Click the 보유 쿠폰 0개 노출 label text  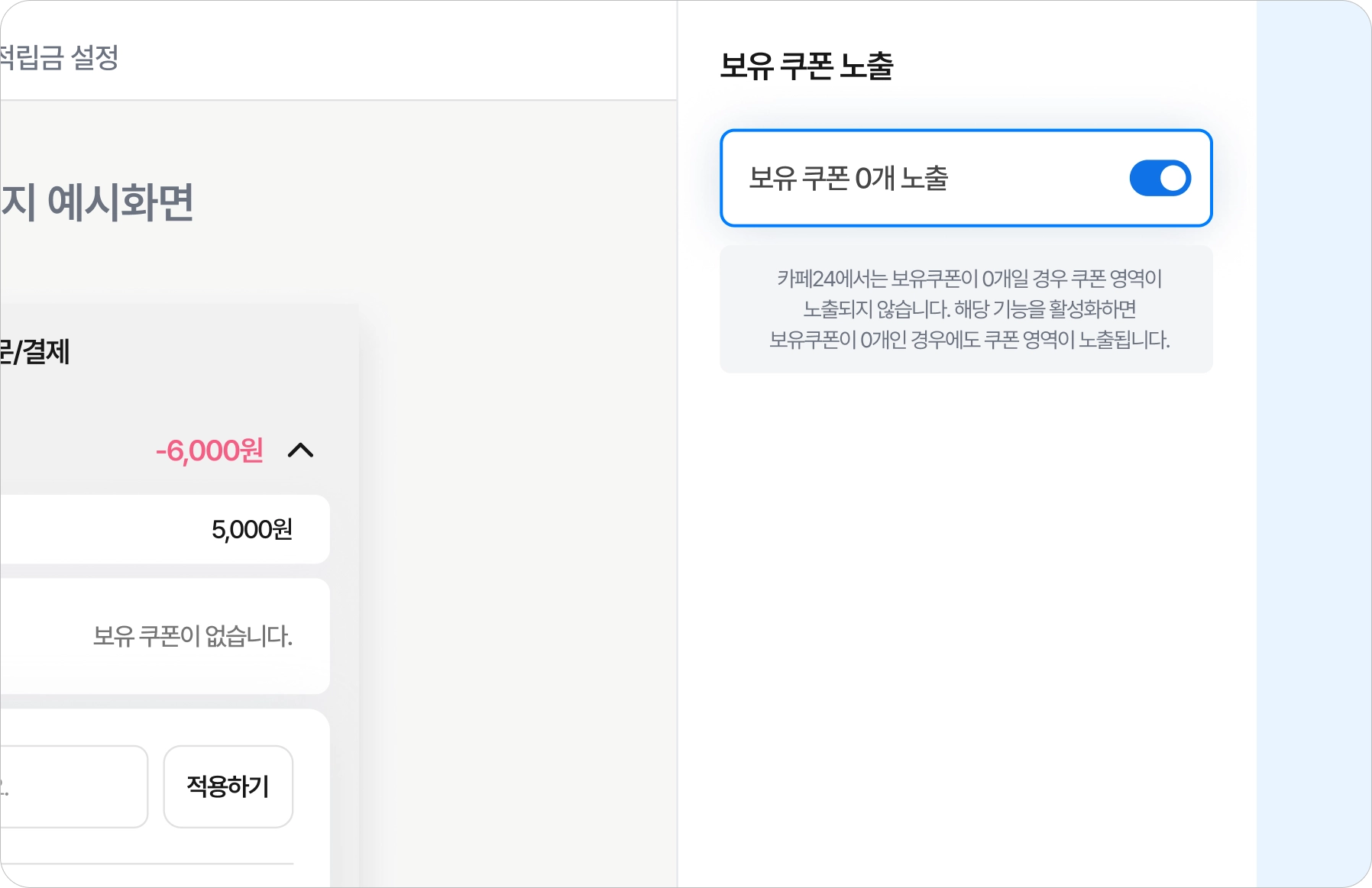(x=848, y=178)
